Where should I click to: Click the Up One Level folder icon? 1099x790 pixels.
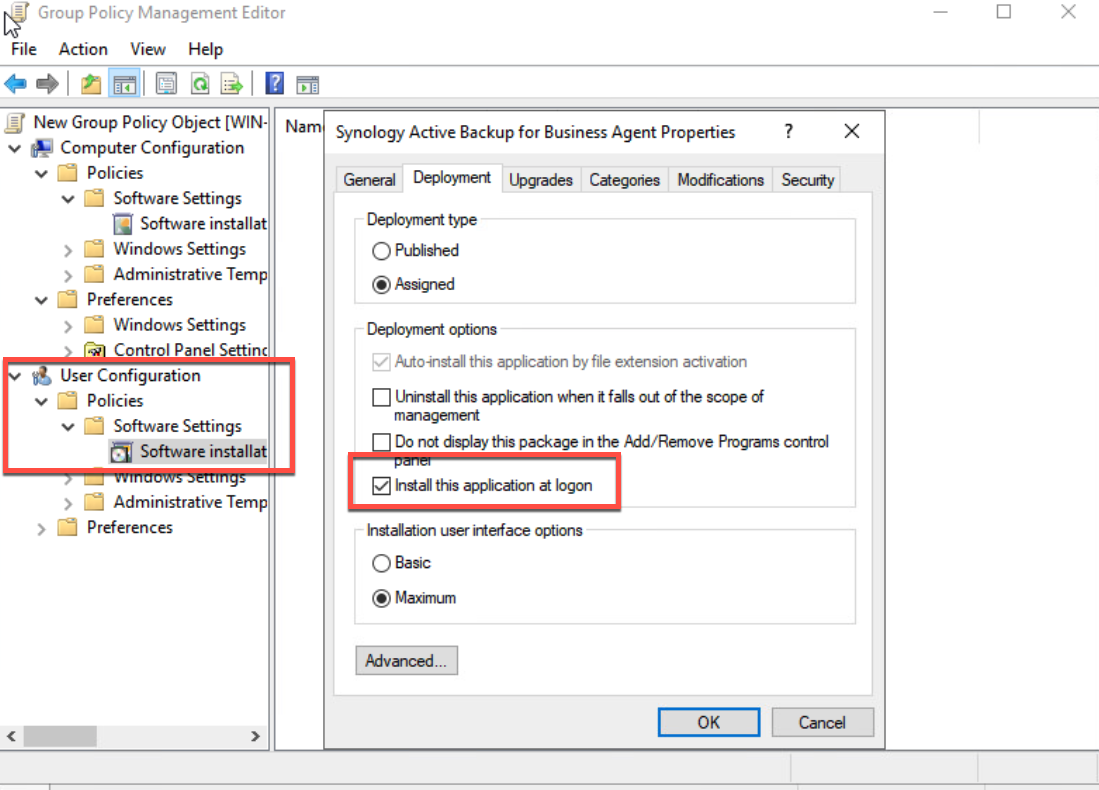(x=90, y=83)
